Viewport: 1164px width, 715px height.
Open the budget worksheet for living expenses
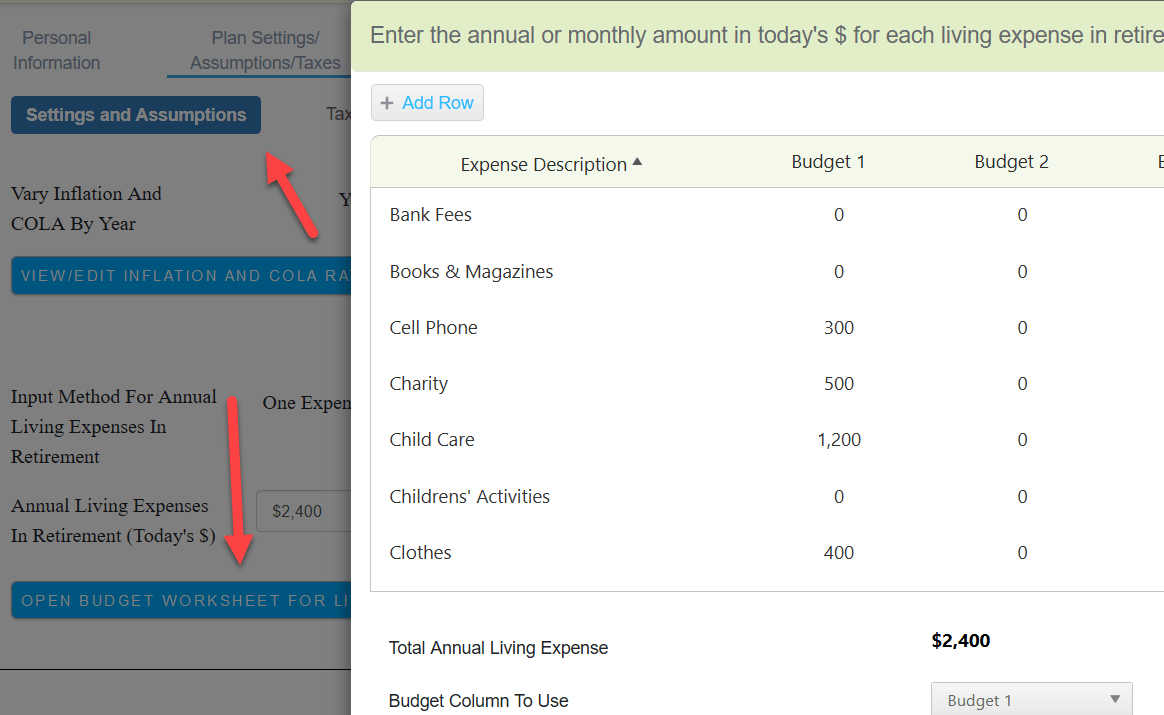tap(180, 600)
